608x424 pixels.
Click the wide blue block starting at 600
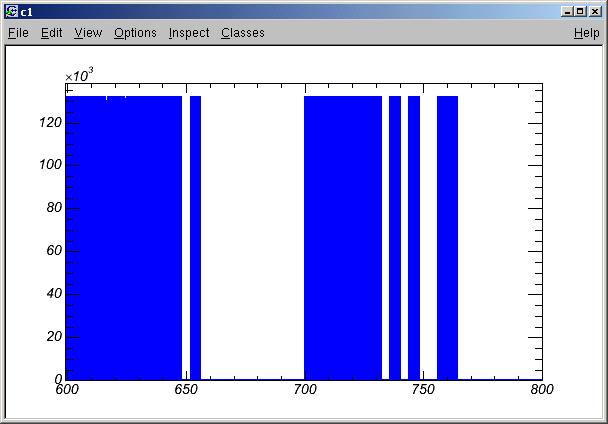click(124, 238)
